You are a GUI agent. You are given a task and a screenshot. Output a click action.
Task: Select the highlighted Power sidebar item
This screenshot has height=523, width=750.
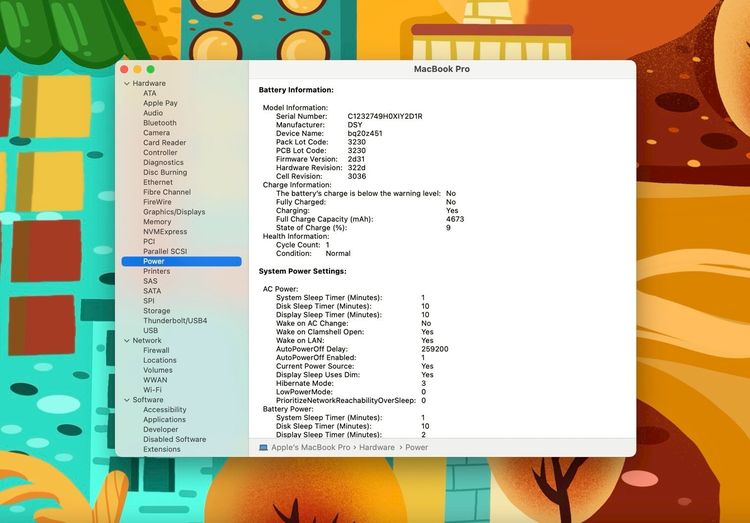coord(154,262)
